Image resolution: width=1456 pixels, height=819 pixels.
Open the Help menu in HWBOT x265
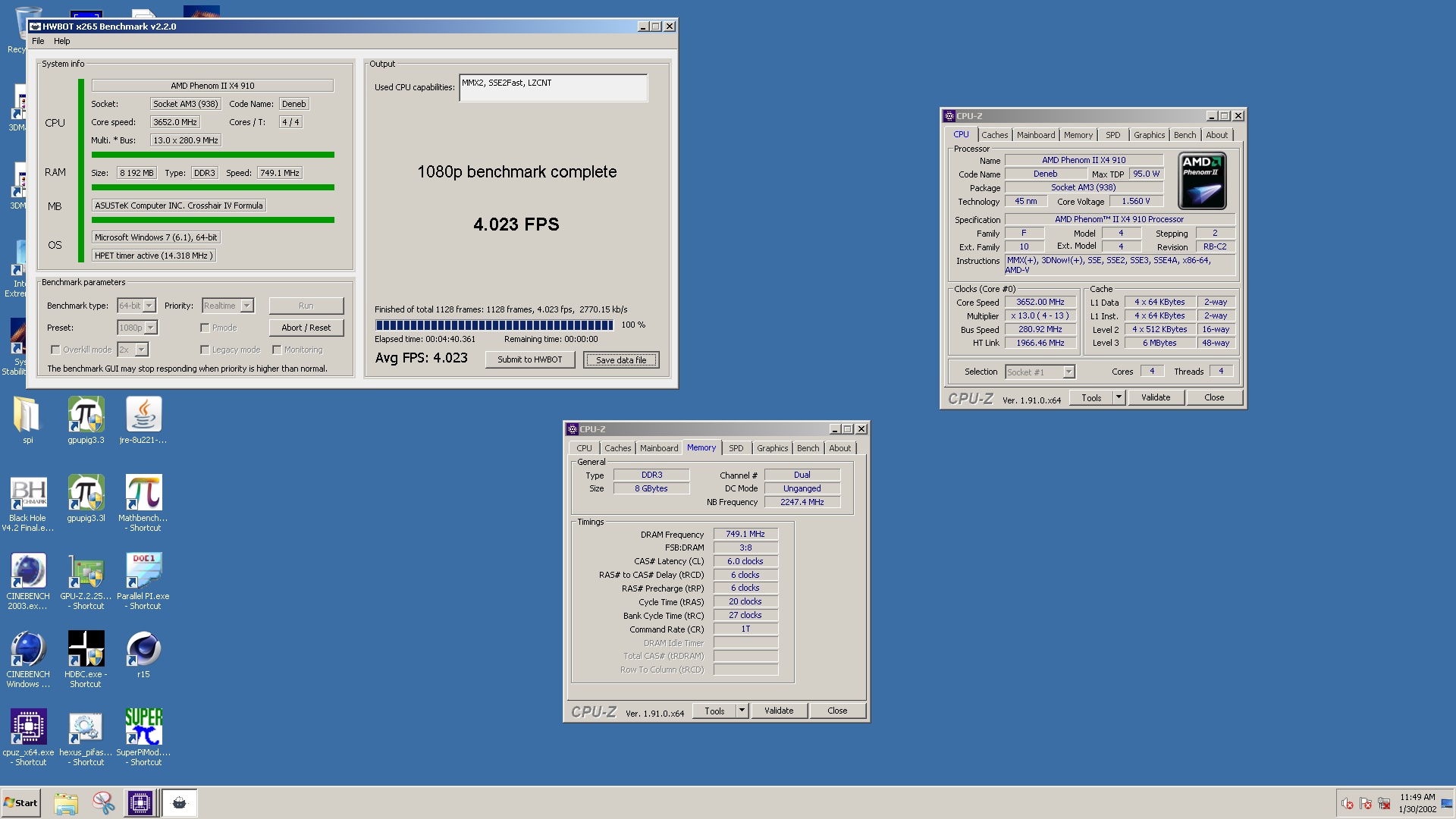click(x=62, y=41)
